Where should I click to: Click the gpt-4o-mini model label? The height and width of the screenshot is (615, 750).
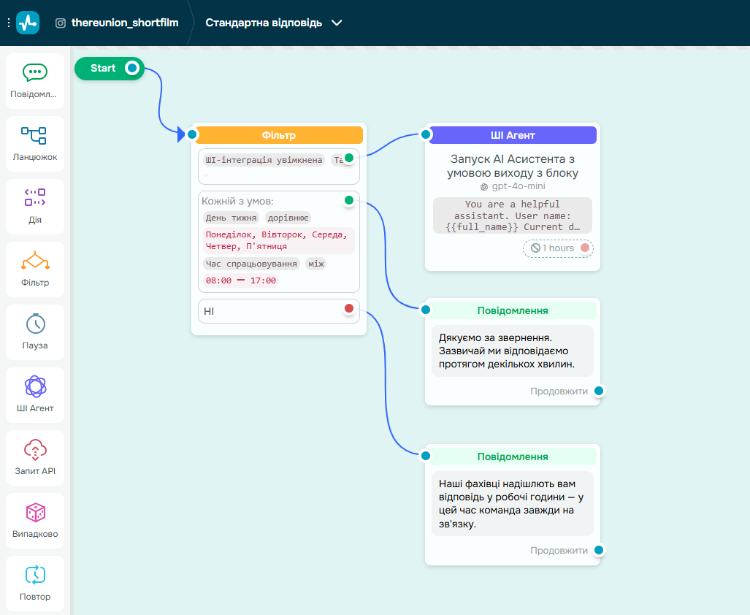(x=518, y=186)
